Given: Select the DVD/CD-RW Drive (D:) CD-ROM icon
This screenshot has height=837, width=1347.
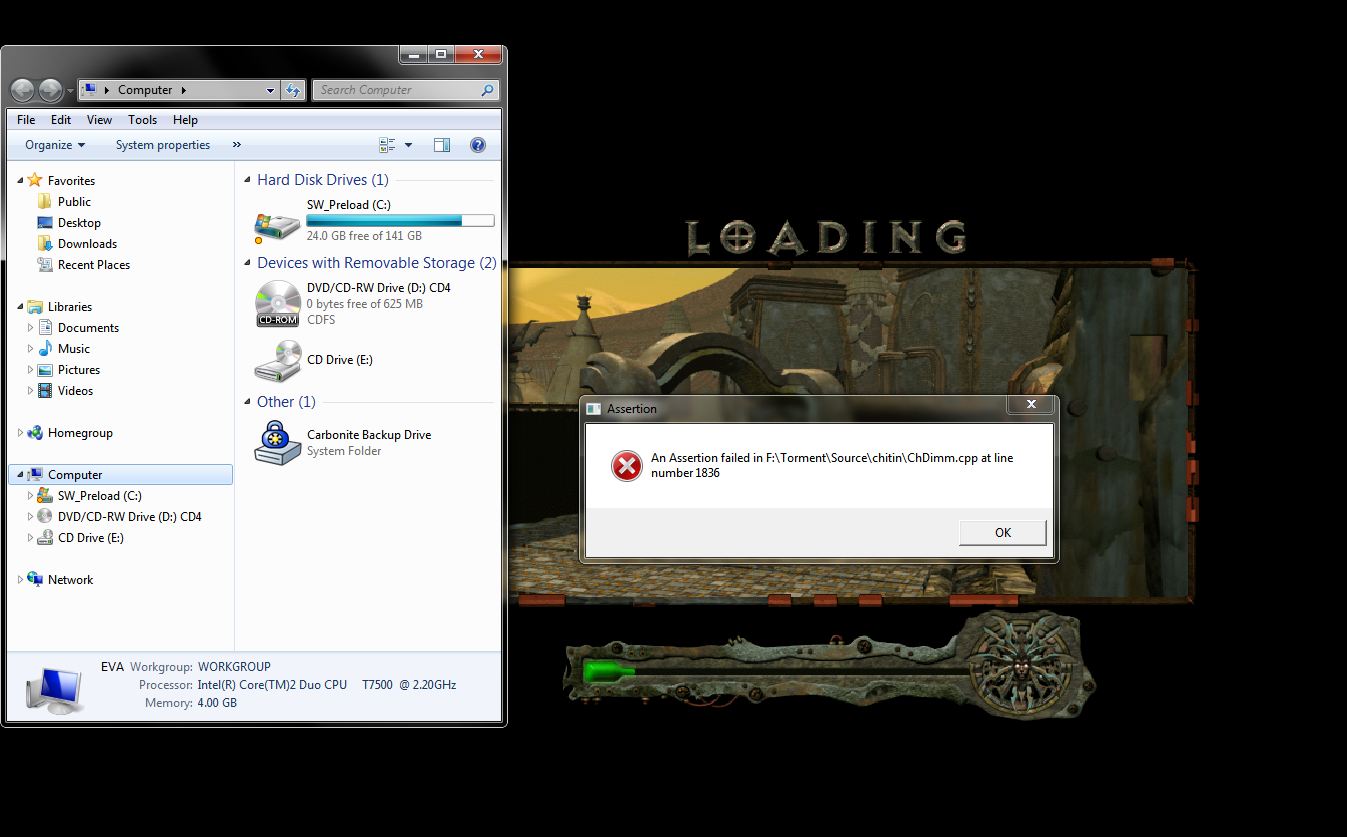Looking at the screenshot, I should (x=278, y=304).
